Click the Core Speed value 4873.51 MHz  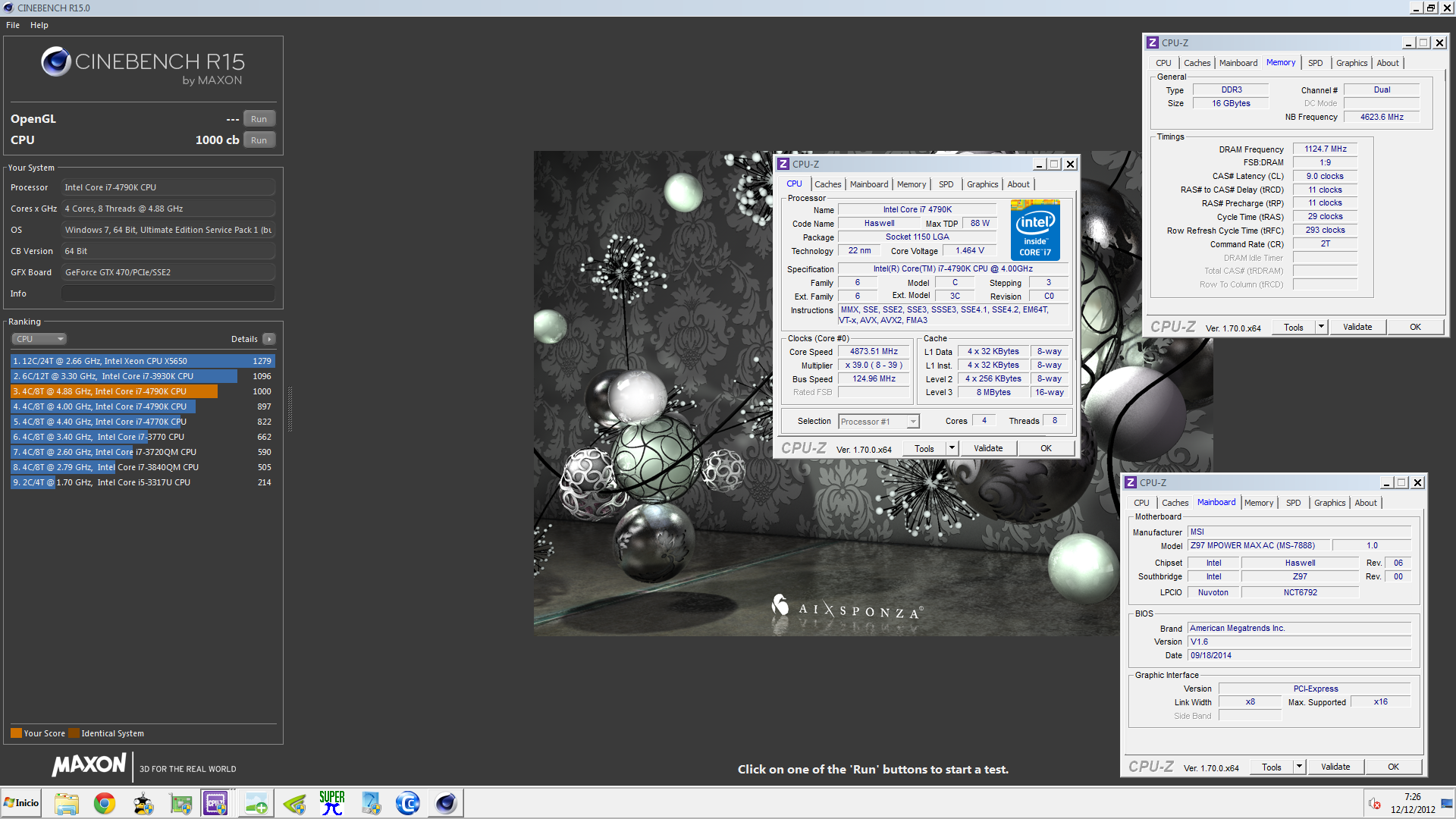click(x=874, y=352)
